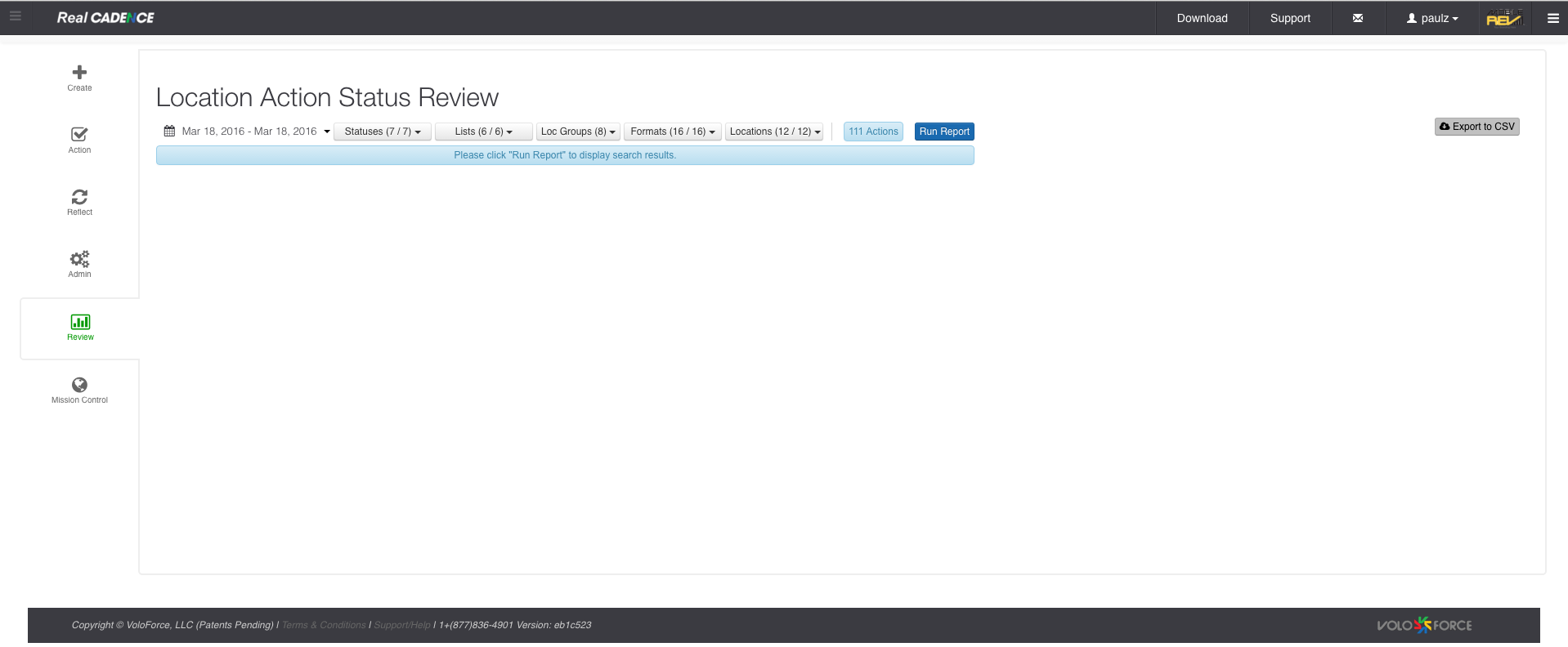Viewport: 1568px width, 647px height.
Task: Open the Formats (16 / 16) dropdown
Action: pyautogui.click(x=672, y=132)
